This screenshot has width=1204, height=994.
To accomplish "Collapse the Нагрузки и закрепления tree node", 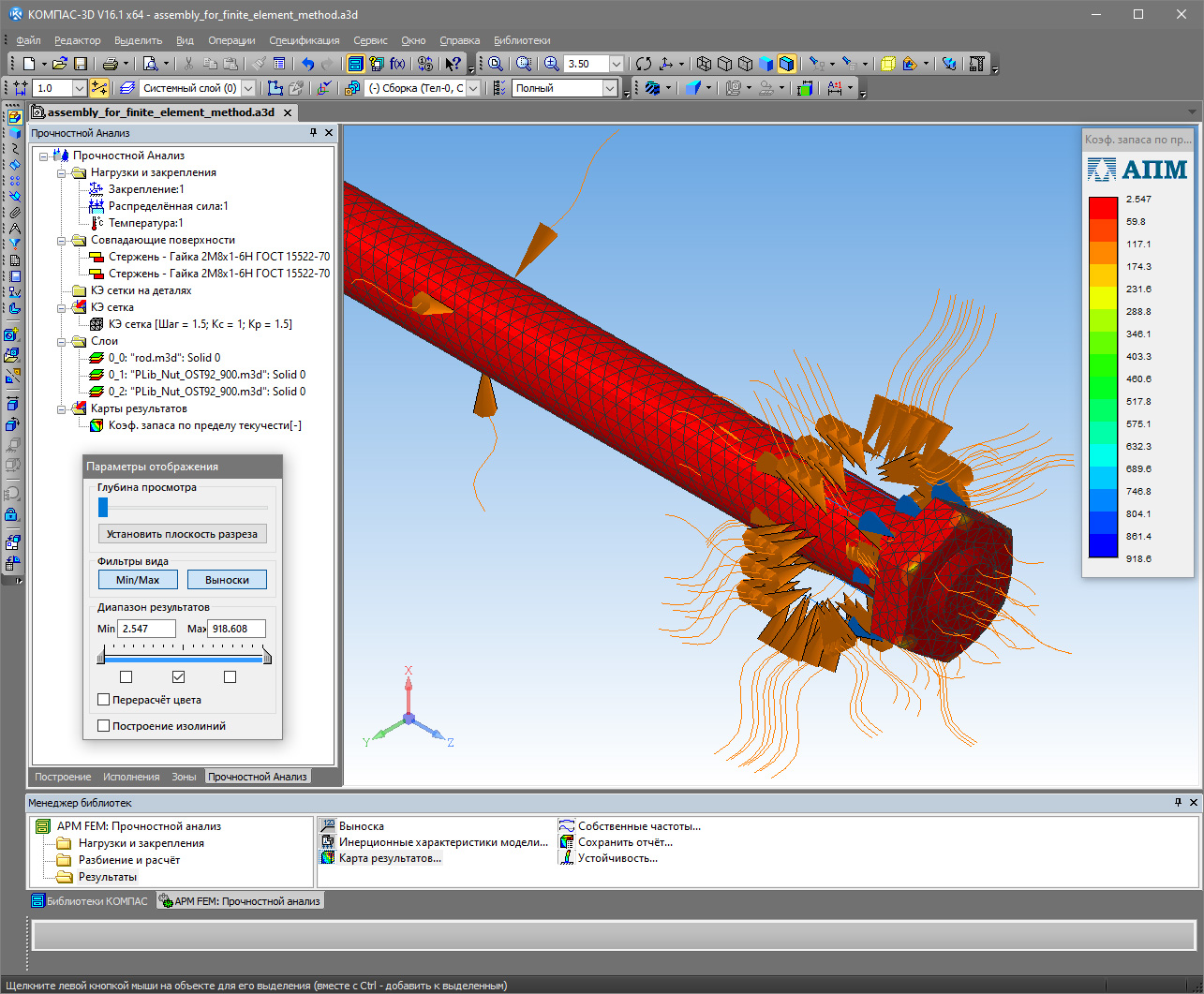I will 62,172.
